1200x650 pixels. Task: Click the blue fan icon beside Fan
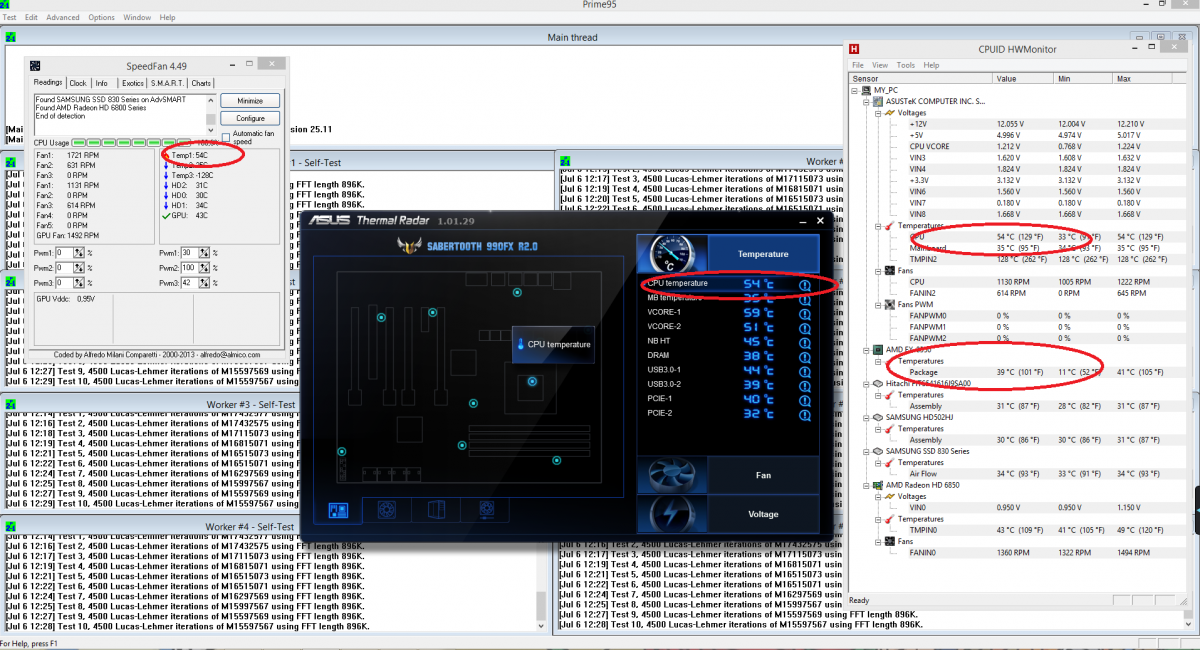[670, 476]
